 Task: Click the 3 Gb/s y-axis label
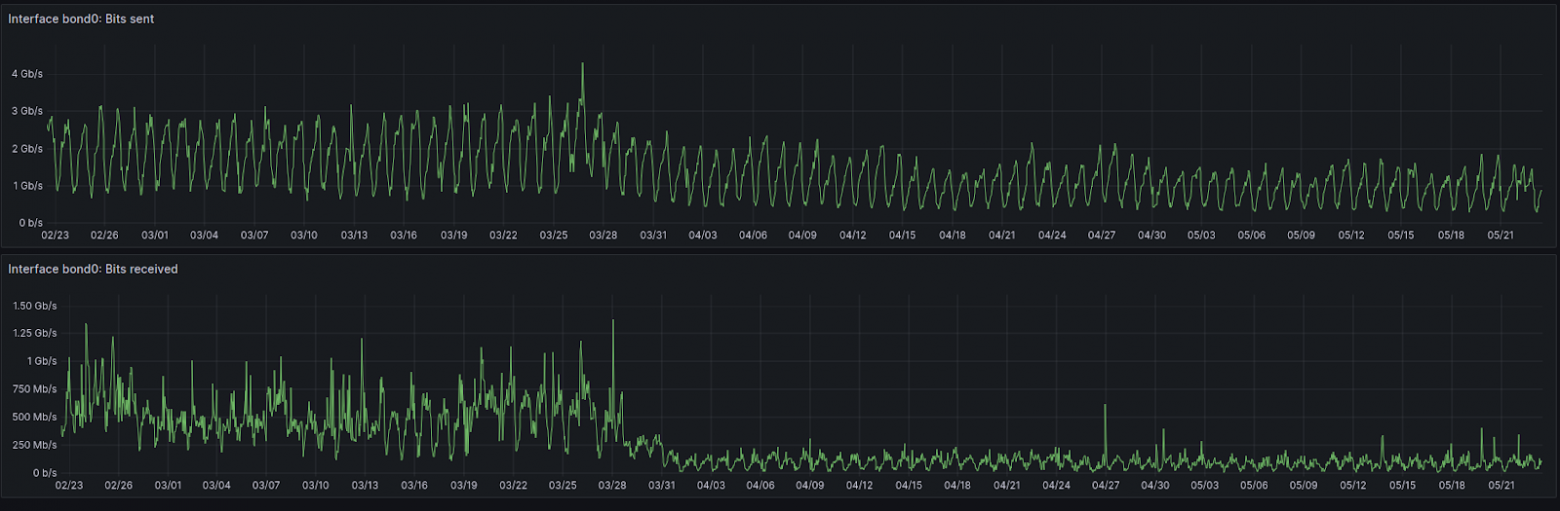26,111
